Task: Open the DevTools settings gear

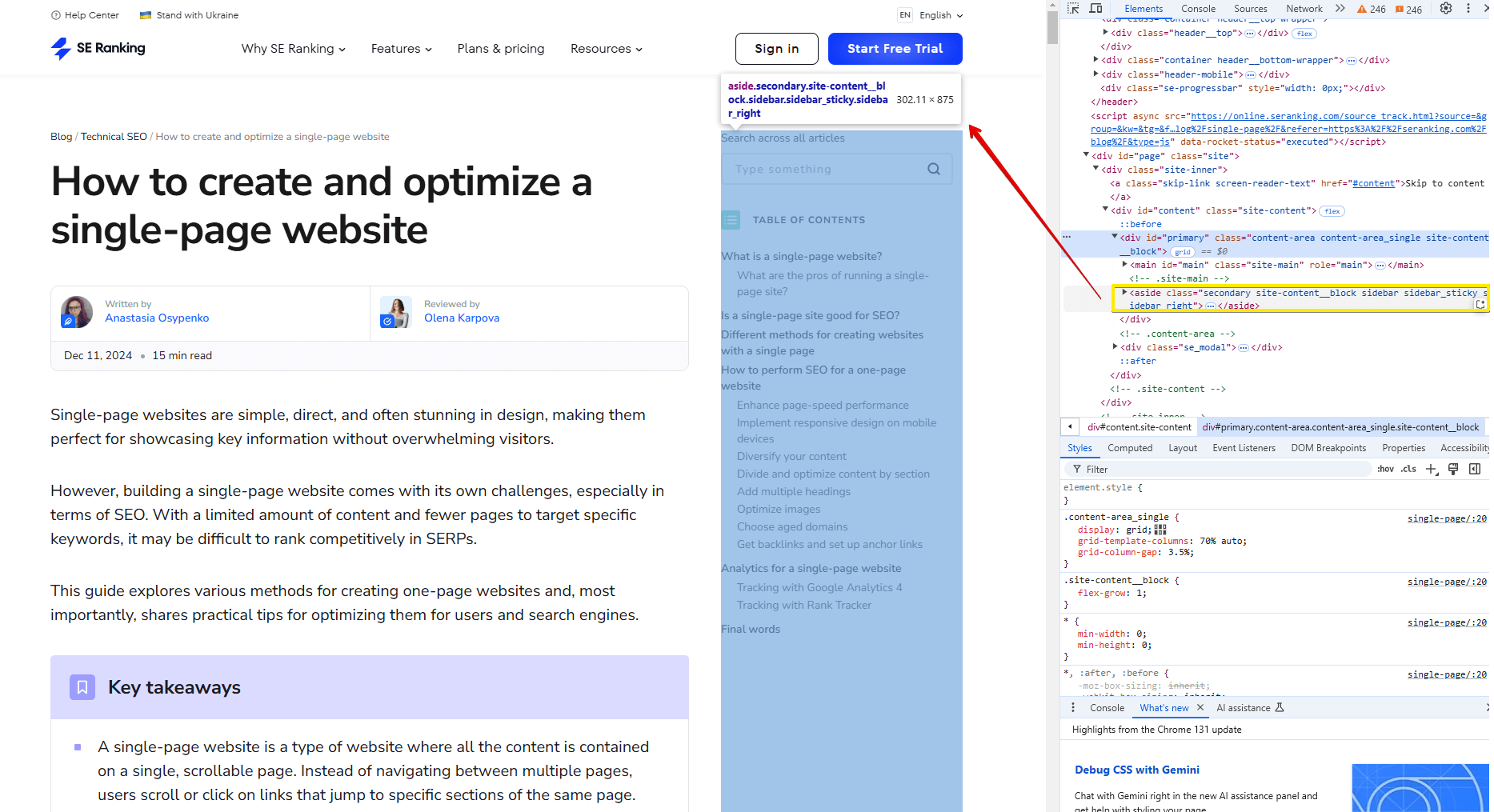Action: click(1446, 8)
